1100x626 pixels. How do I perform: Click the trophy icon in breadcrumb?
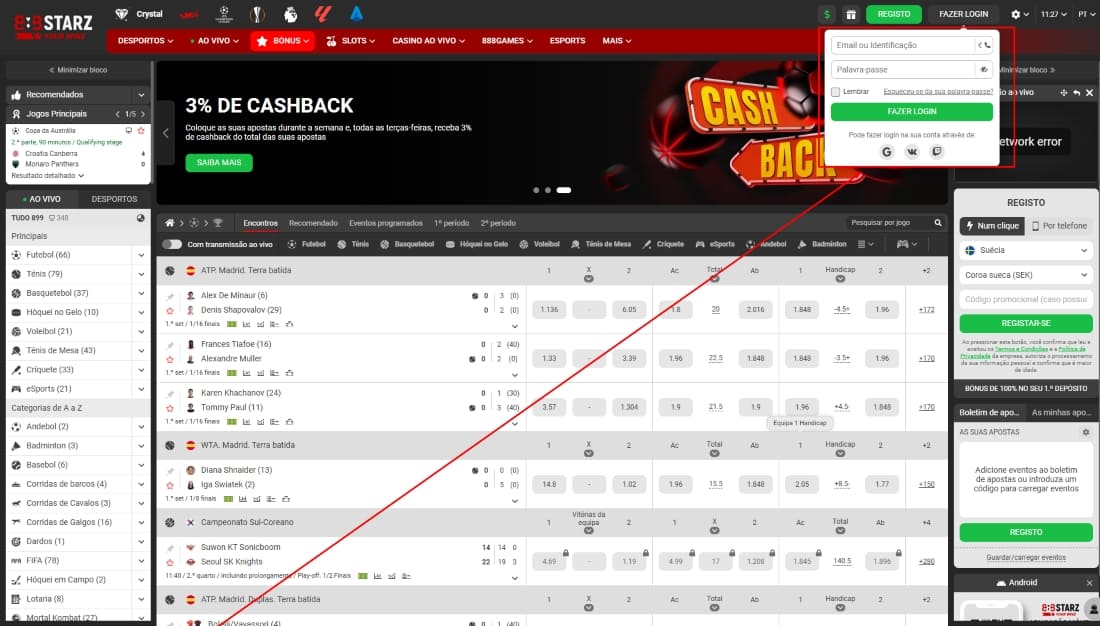pyautogui.click(x=217, y=222)
